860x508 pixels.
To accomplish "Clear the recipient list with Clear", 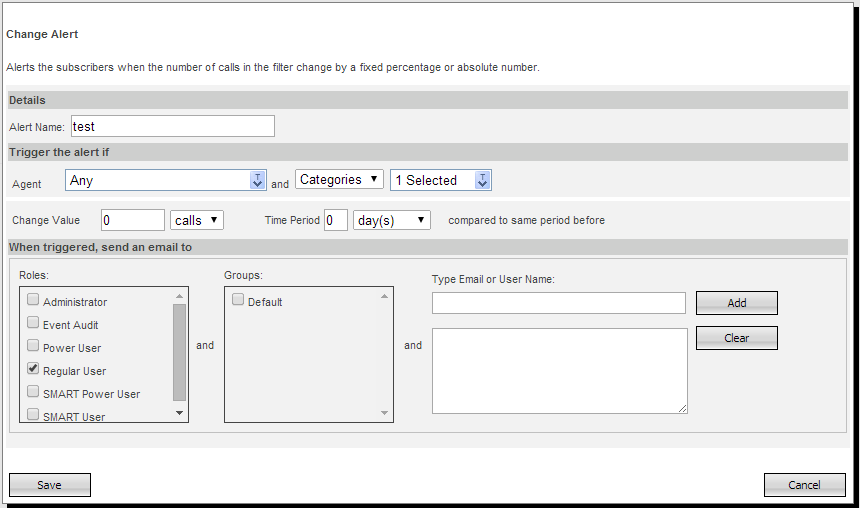I will (736, 338).
